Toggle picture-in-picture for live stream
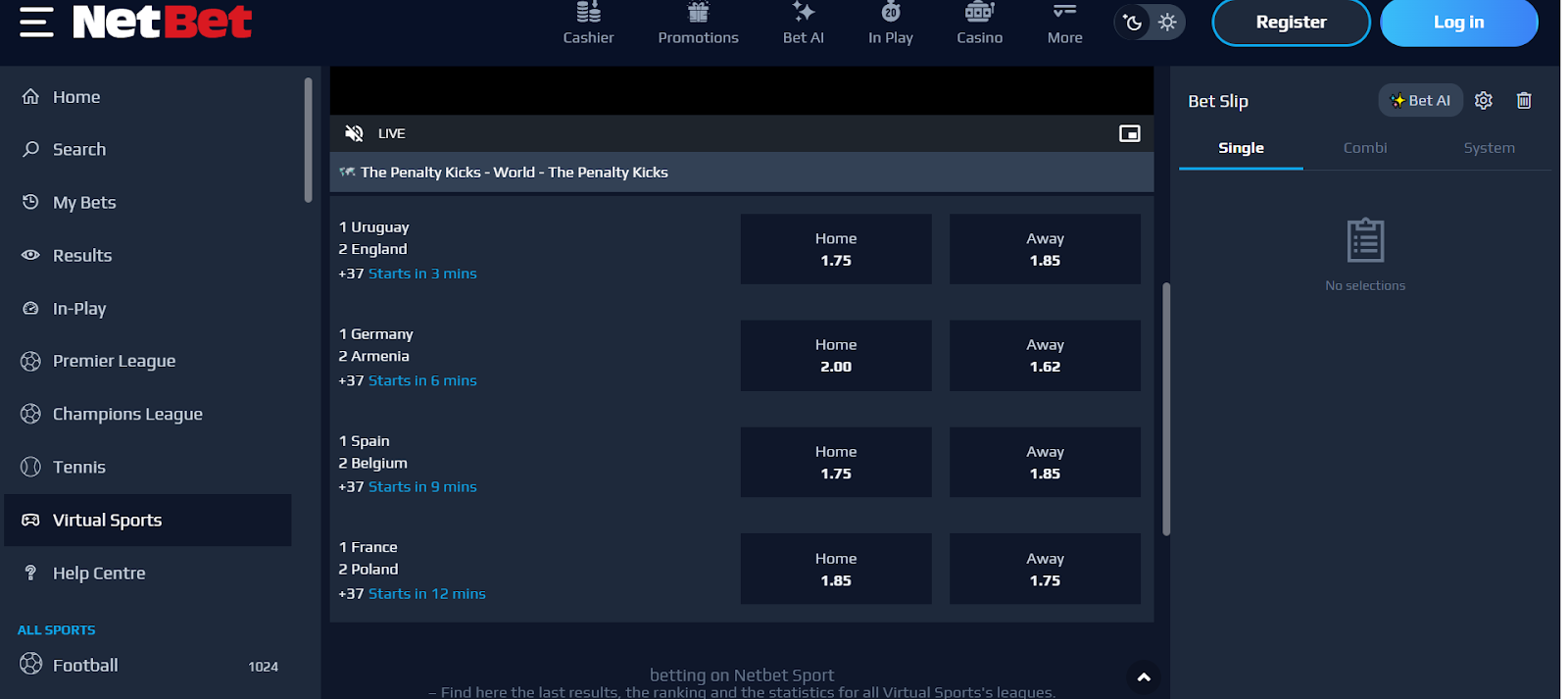 point(1129,133)
